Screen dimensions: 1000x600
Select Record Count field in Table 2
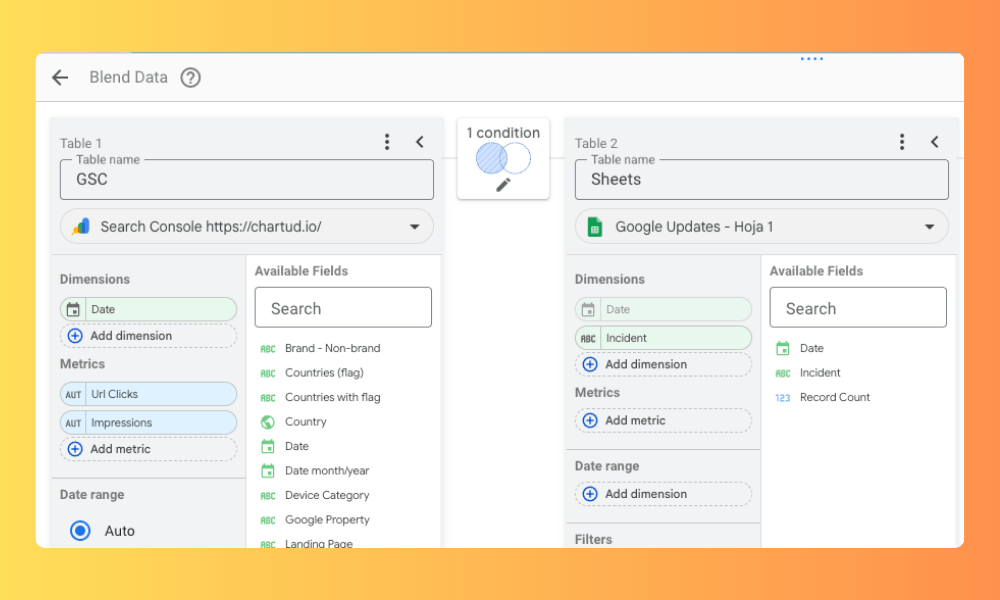(834, 397)
